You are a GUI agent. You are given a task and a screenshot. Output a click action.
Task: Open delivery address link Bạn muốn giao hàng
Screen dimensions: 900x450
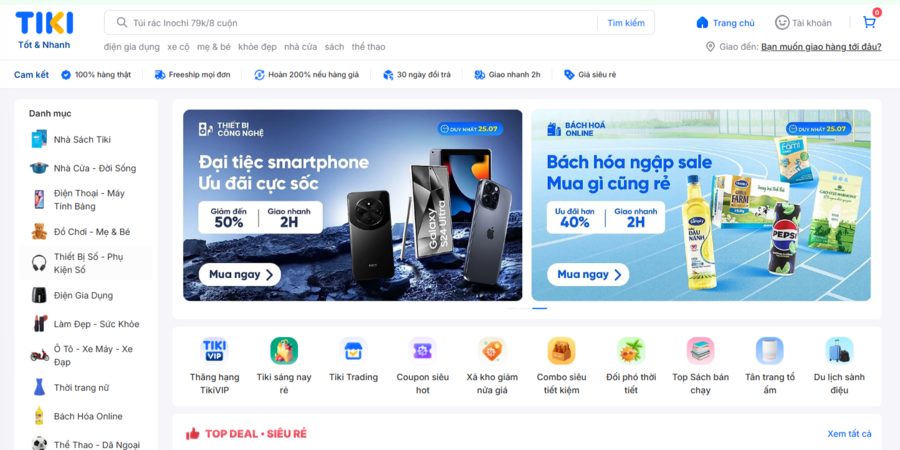click(821, 47)
